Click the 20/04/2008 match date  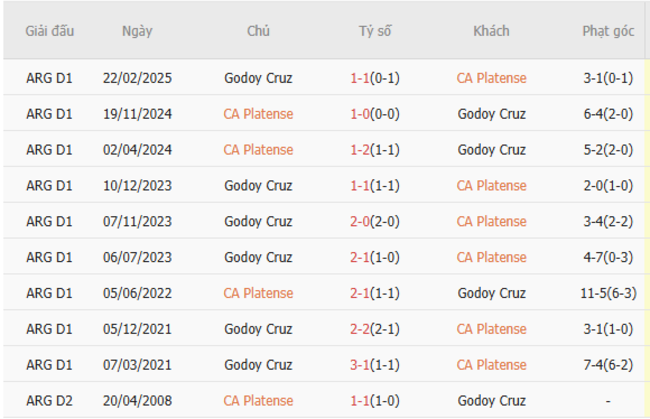137,401
